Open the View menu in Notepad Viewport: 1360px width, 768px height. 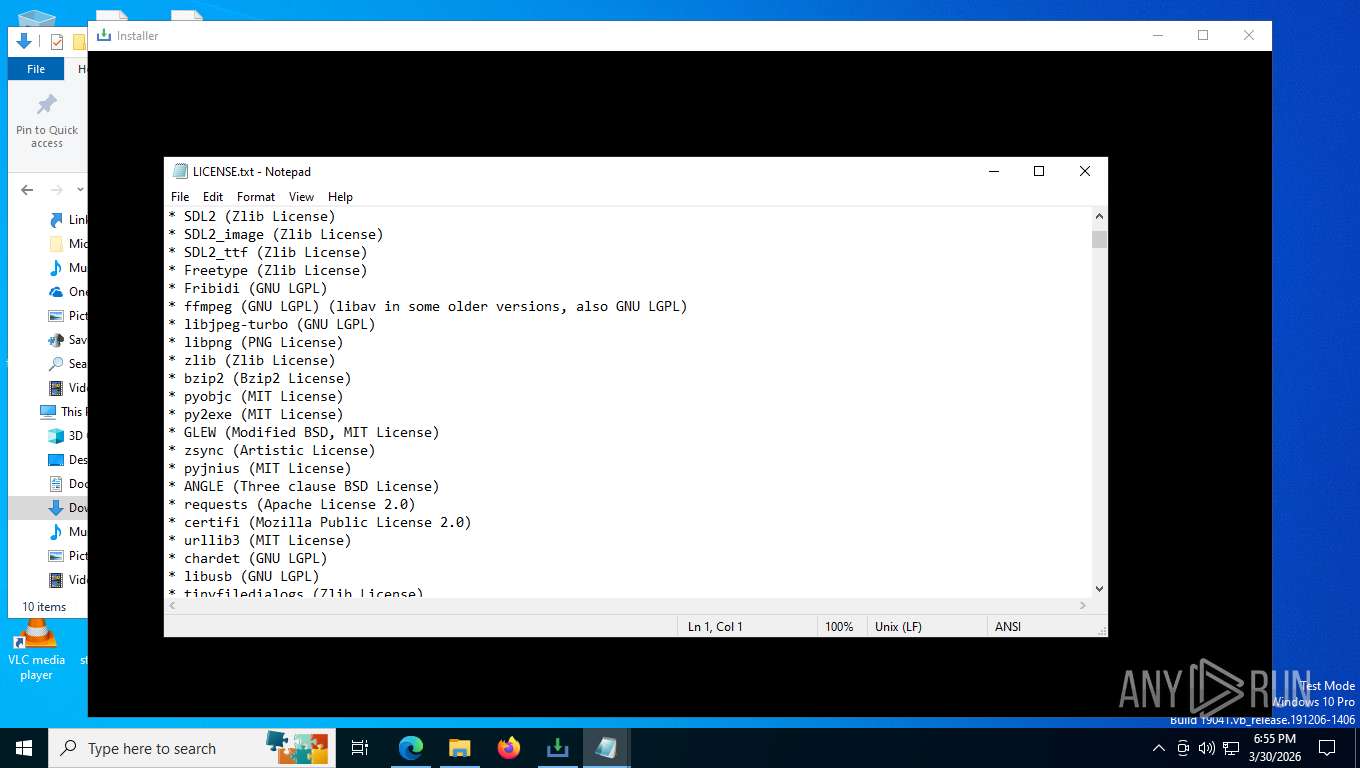(301, 197)
